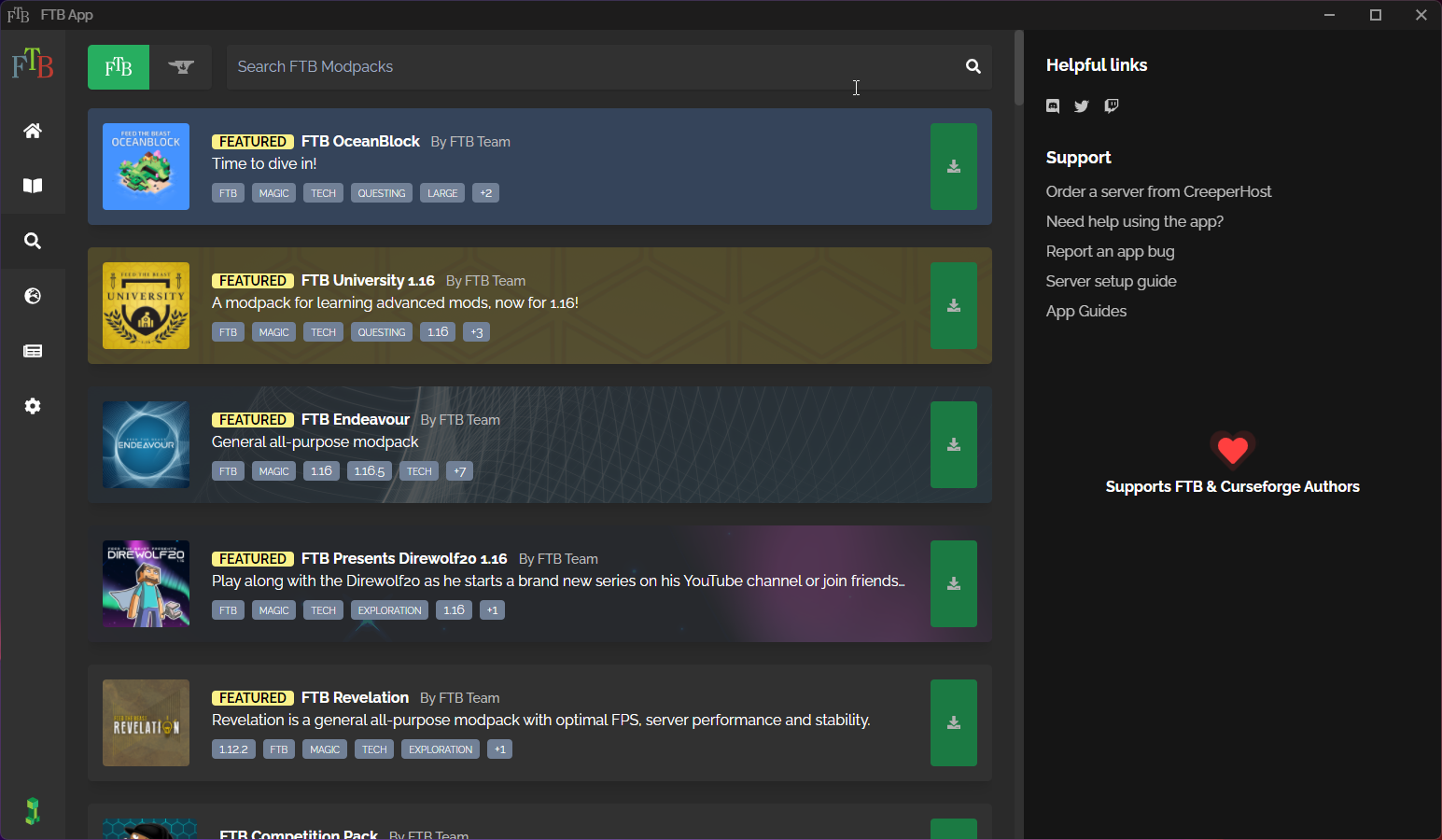The width and height of the screenshot is (1442, 840).
Task: Open Order a server from CreeperHost link
Action: (1158, 191)
